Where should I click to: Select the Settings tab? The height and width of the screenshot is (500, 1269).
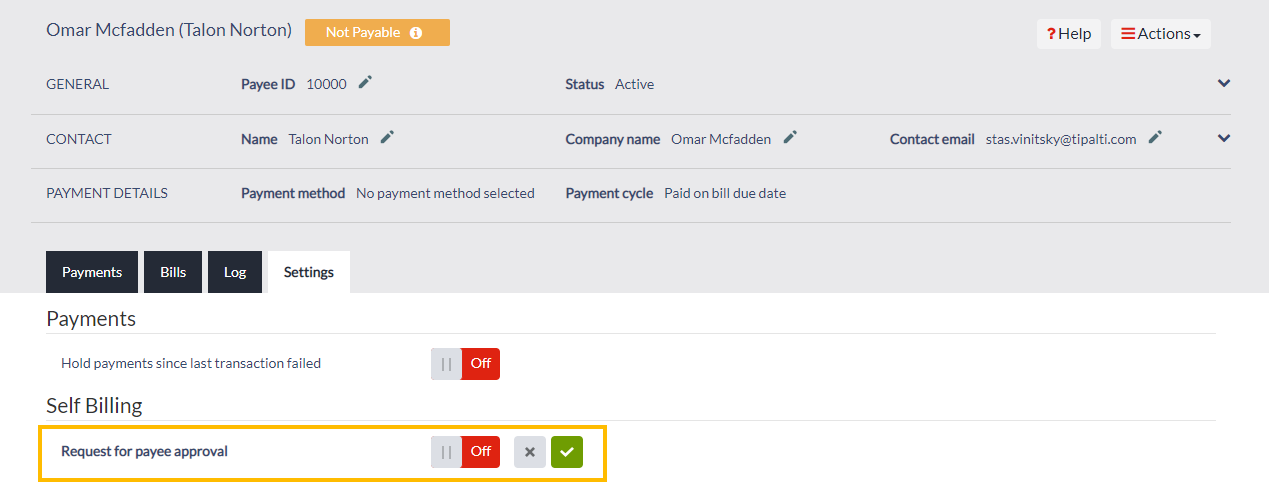coord(309,272)
